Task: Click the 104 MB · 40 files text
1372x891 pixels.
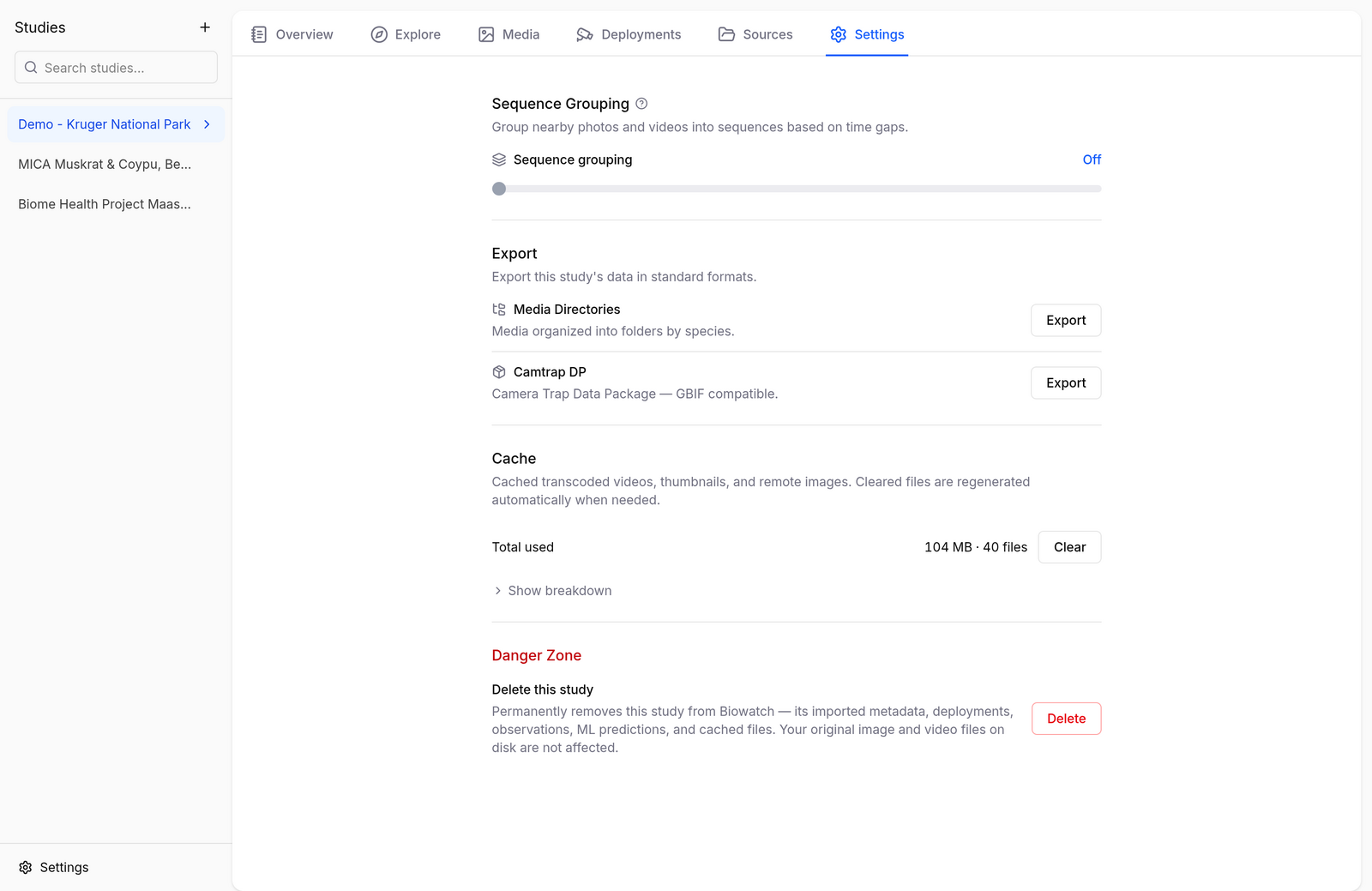Action: click(976, 547)
